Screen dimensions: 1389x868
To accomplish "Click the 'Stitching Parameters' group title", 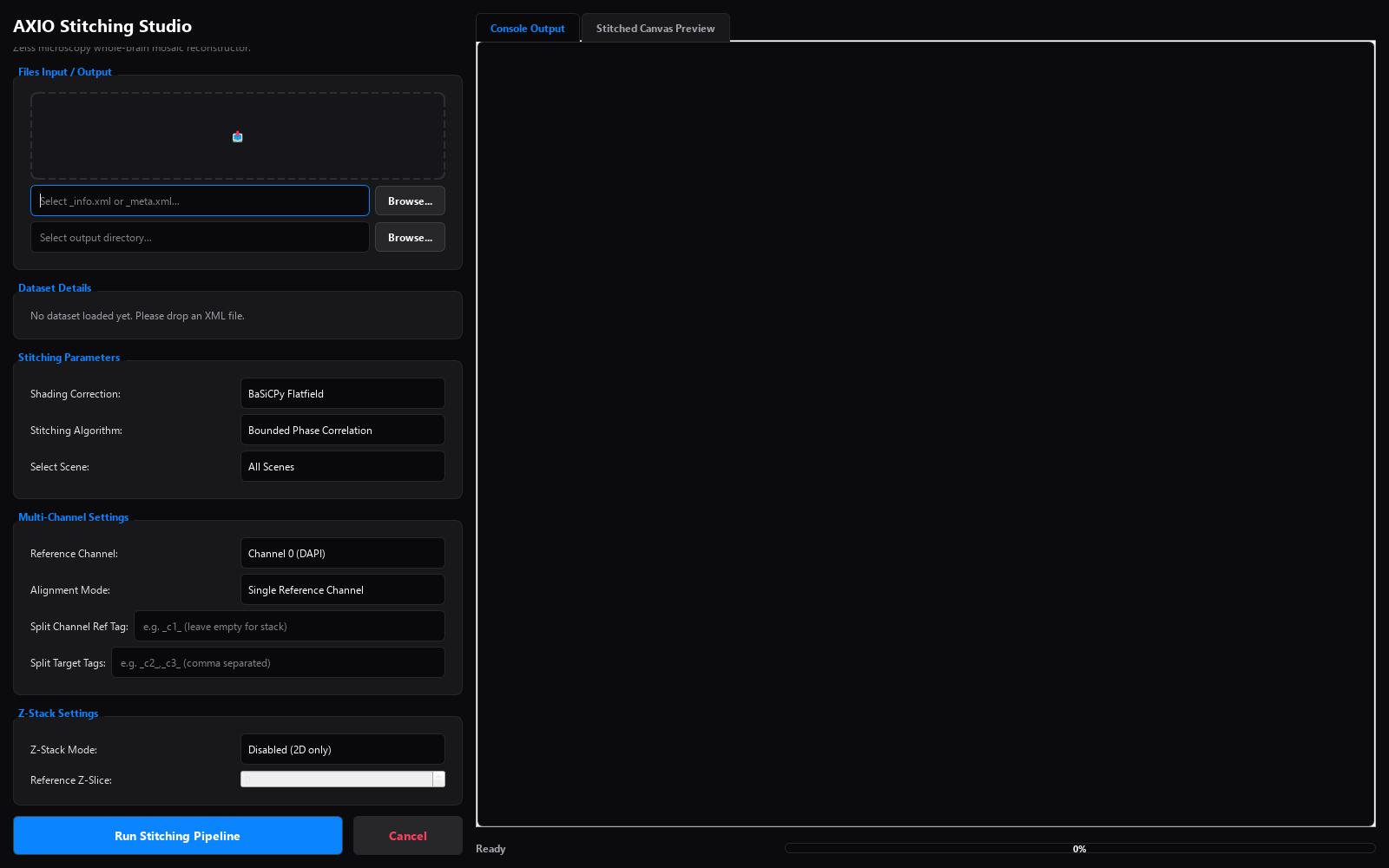I will pos(69,358).
